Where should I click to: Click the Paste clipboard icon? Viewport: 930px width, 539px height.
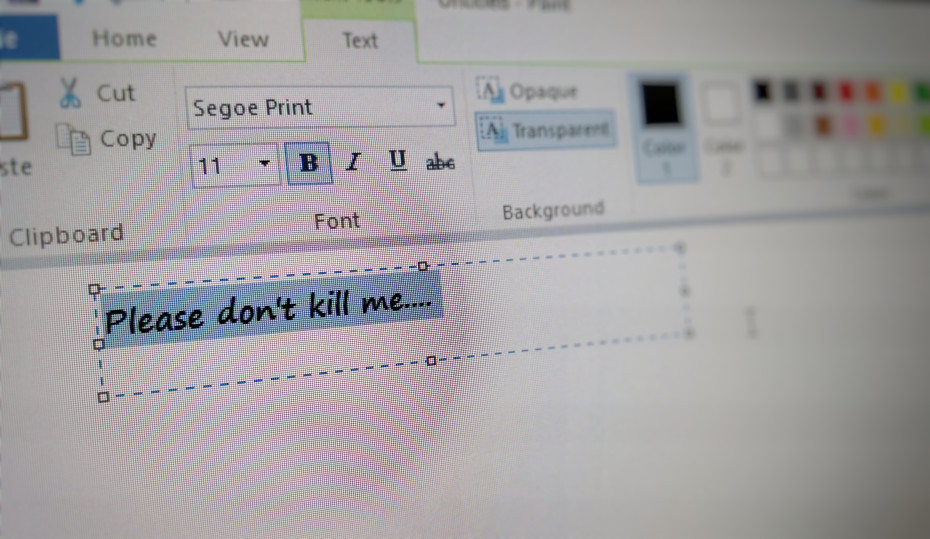(x=12, y=112)
